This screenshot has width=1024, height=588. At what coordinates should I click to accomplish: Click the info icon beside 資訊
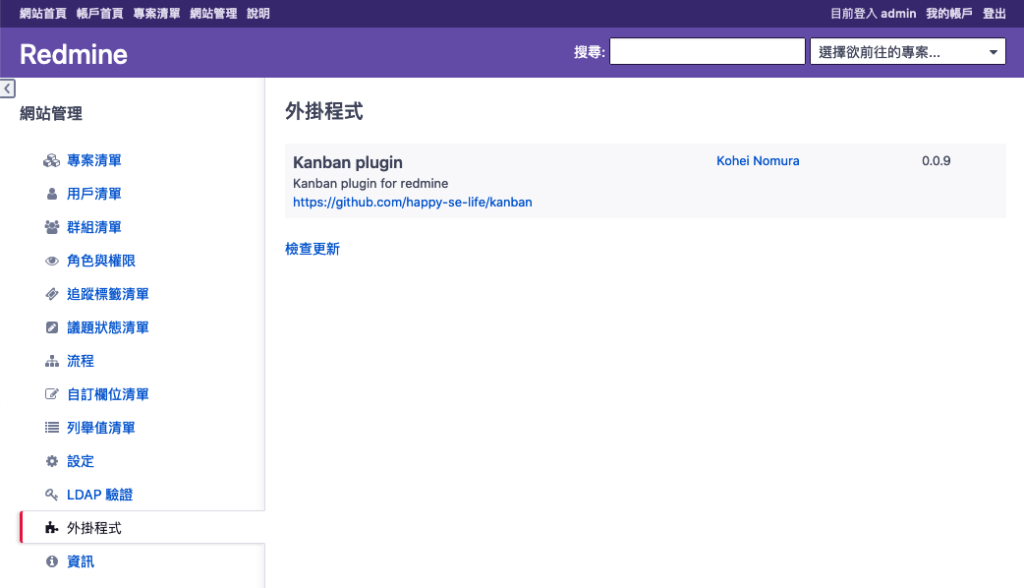pos(52,561)
